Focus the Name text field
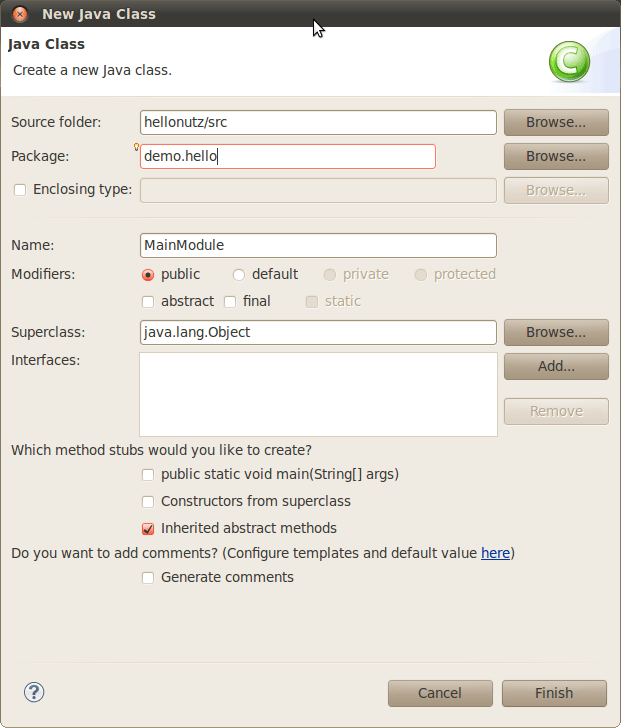Image resolution: width=621 pixels, height=728 pixels. tap(318, 245)
